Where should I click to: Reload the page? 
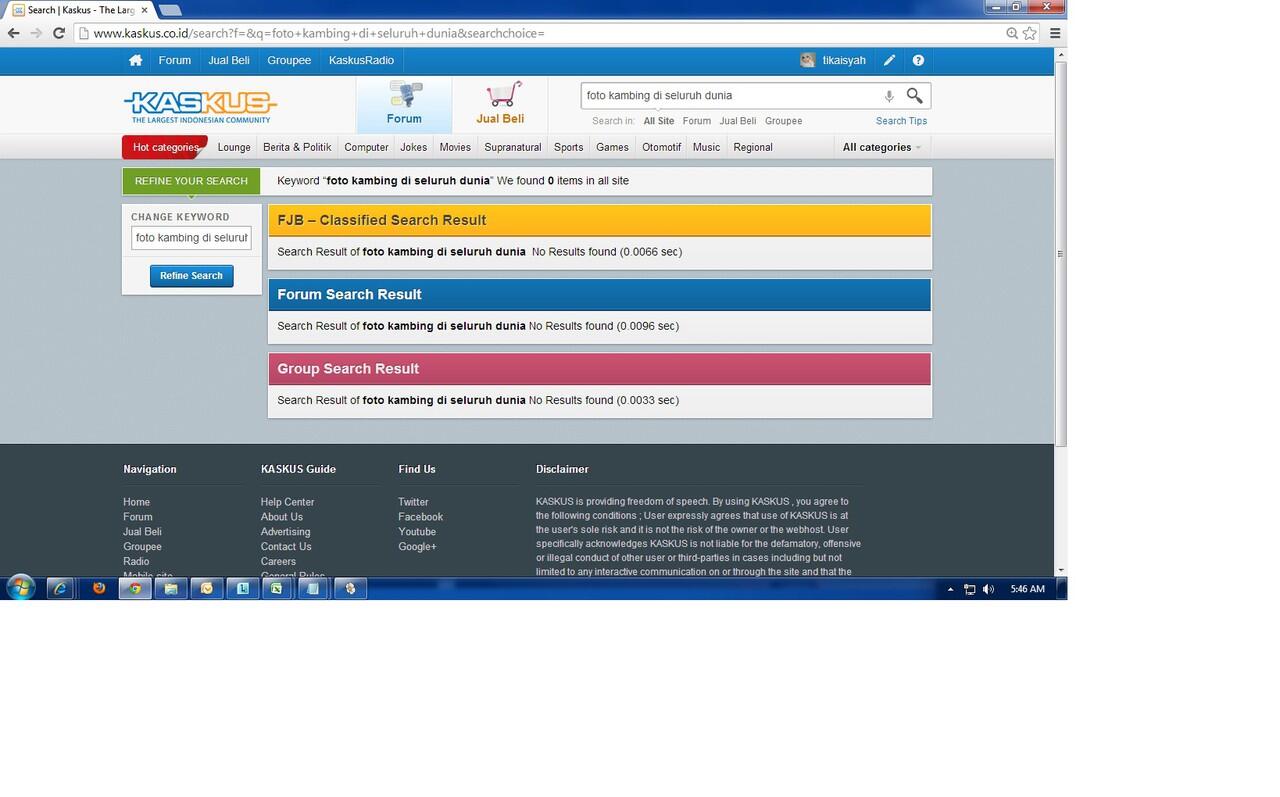coord(59,33)
